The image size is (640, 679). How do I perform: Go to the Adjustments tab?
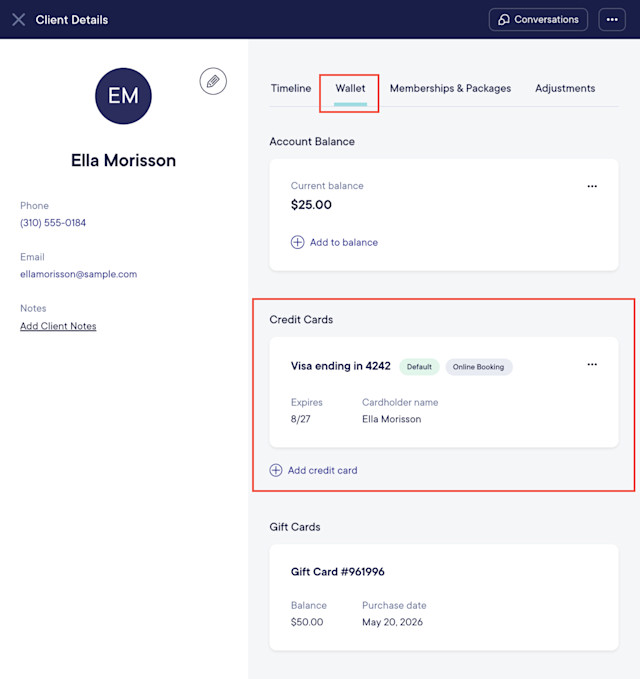pyautogui.click(x=565, y=88)
